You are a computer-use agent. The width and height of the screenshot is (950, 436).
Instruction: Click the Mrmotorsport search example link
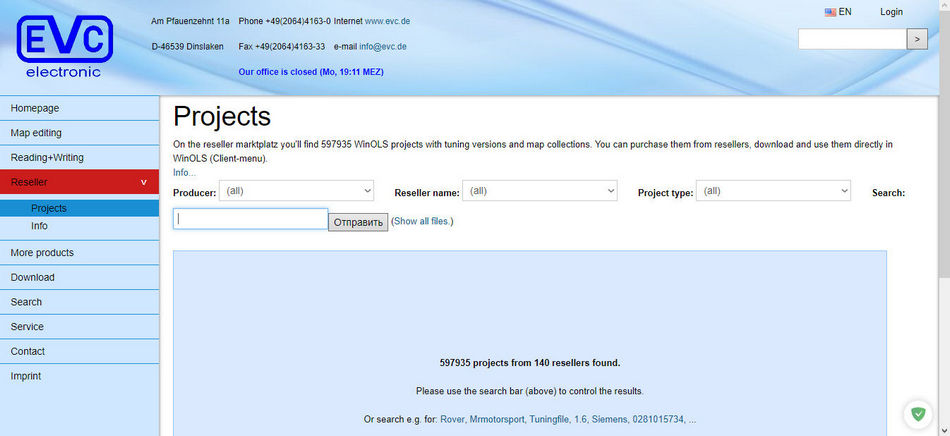[498, 419]
